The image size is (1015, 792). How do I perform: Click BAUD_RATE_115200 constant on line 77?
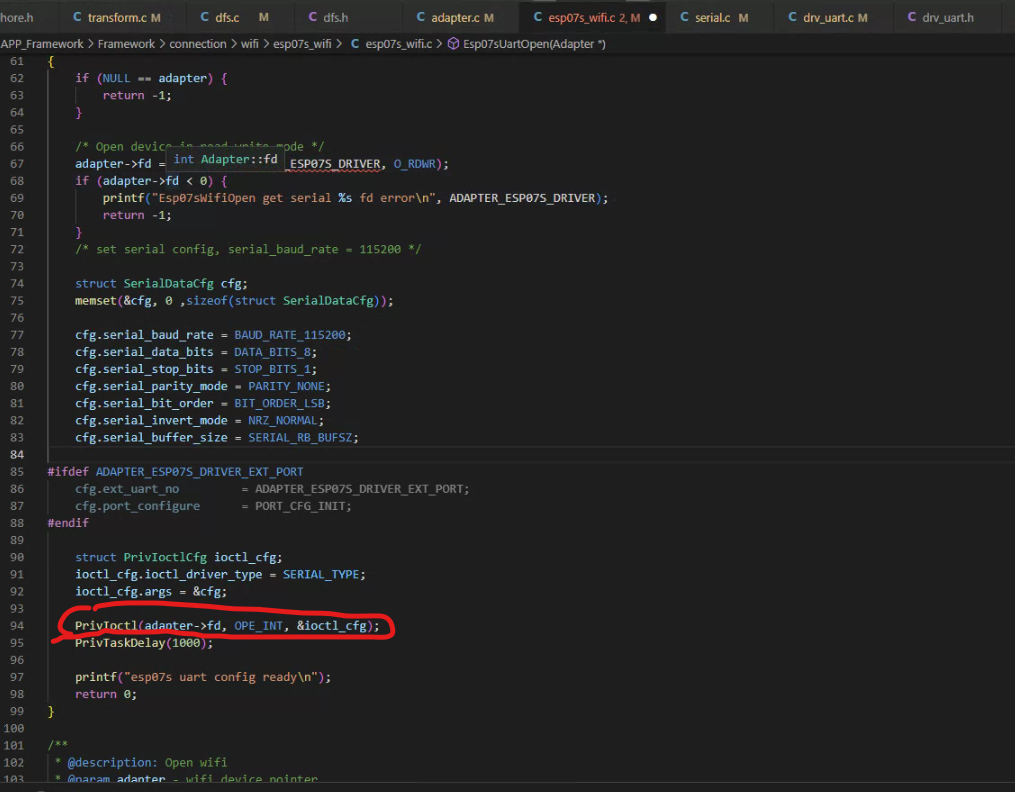tap(290, 335)
